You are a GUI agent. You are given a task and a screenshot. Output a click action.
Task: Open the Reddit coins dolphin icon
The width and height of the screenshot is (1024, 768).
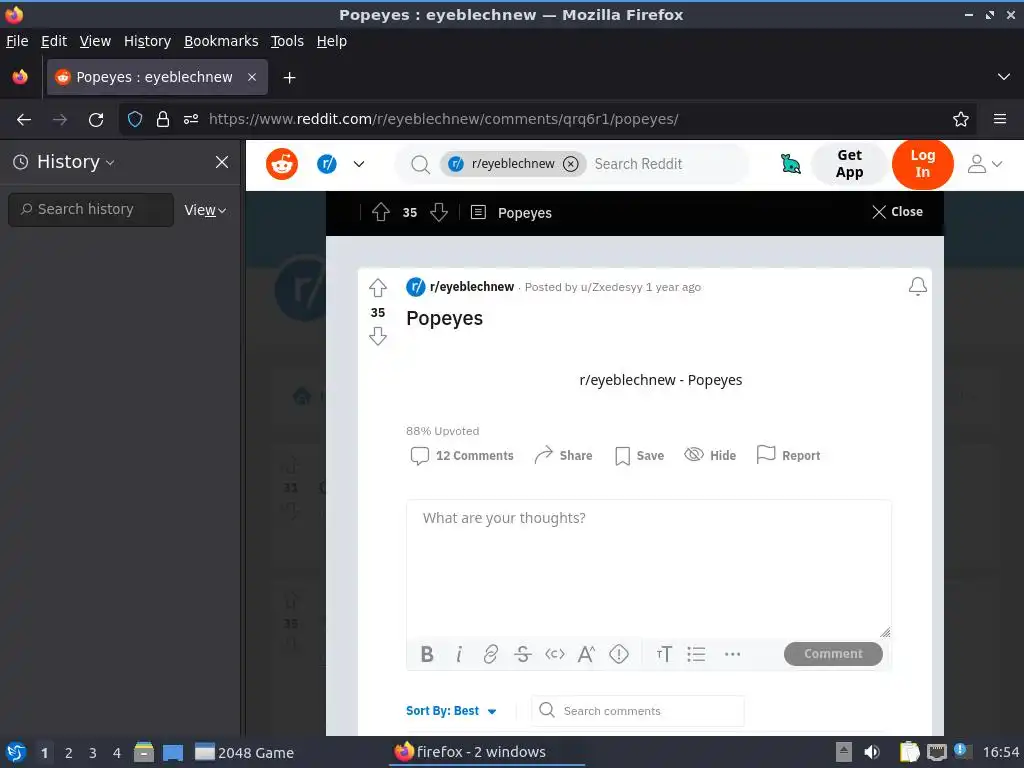pos(790,164)
